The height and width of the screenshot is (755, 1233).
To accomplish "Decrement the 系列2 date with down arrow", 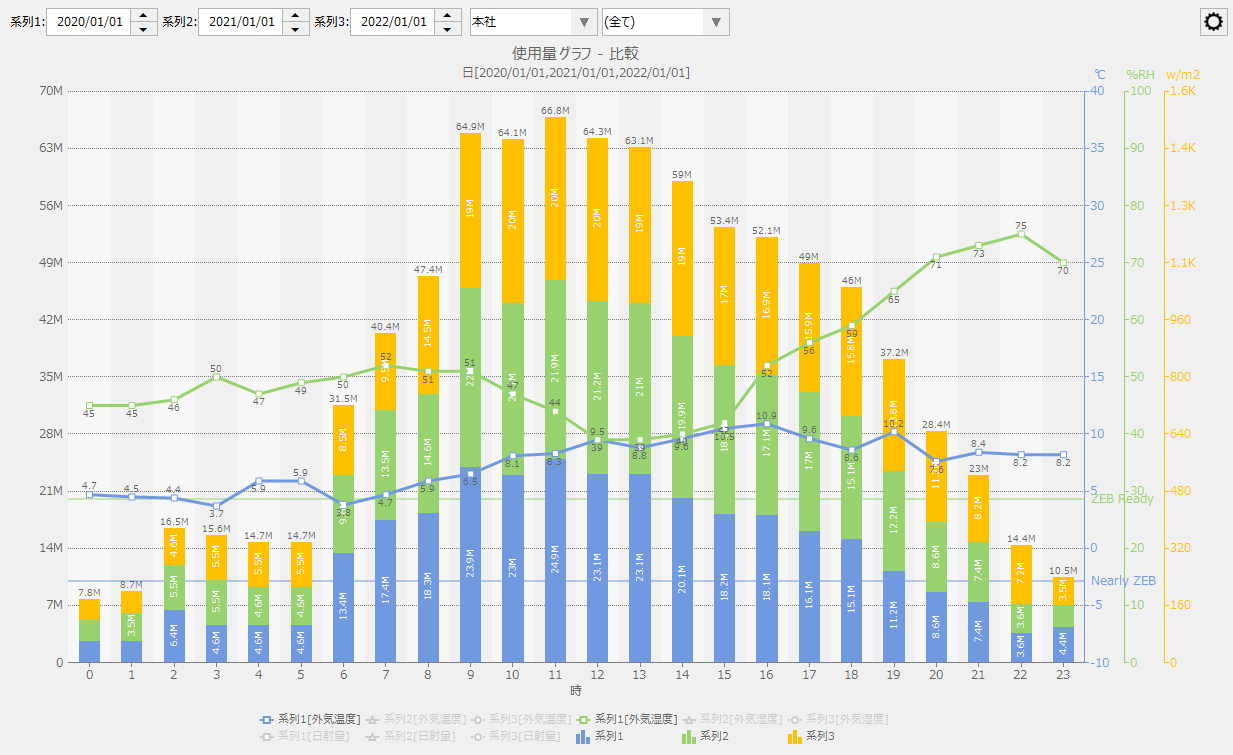I will point(296,28).
